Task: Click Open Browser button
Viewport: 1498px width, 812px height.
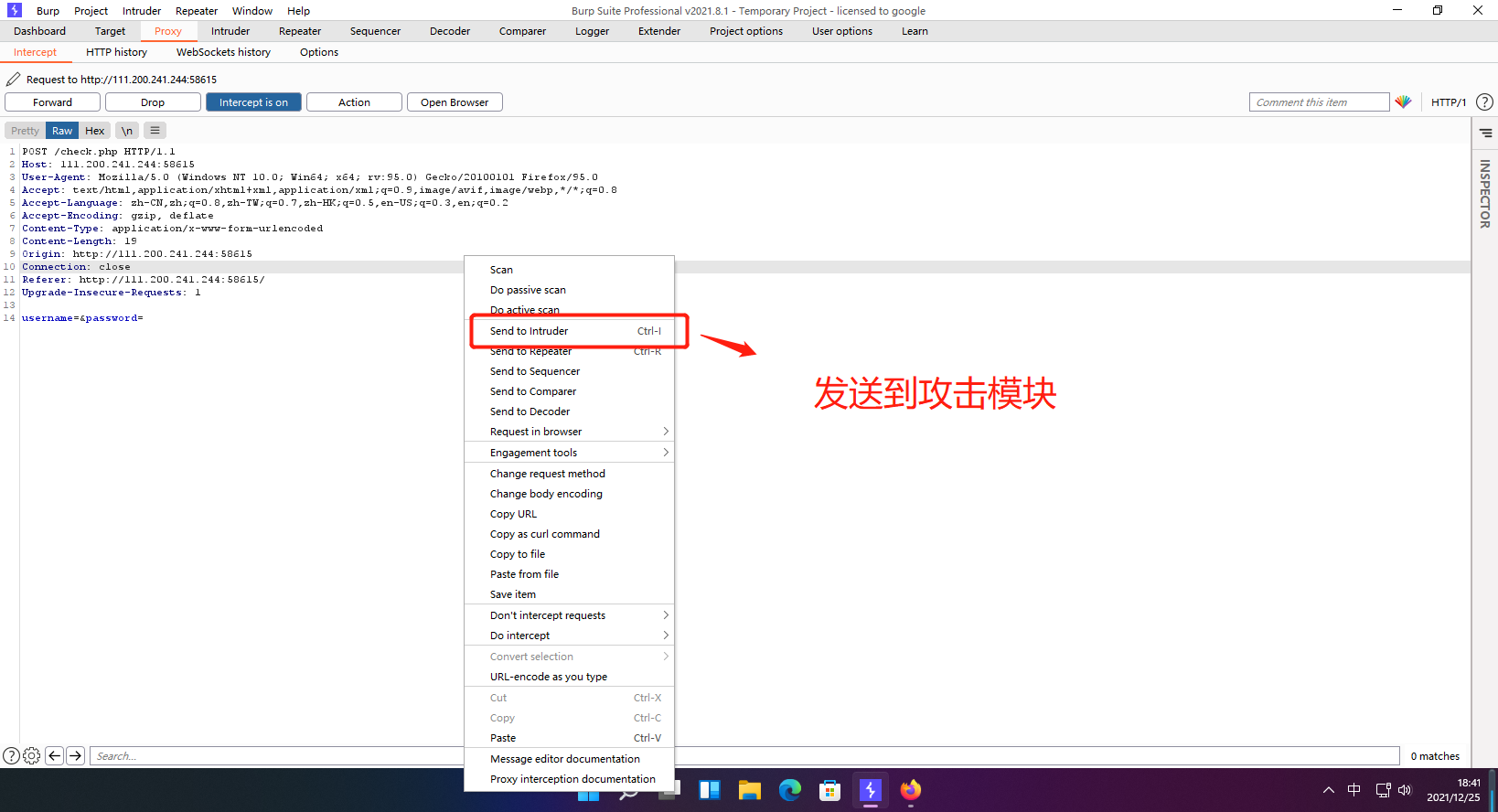Action: 455,102
